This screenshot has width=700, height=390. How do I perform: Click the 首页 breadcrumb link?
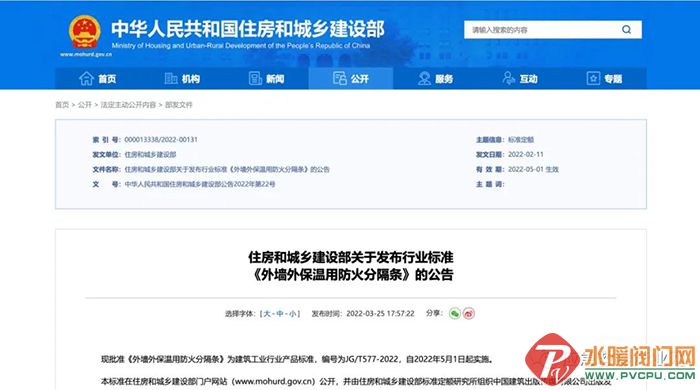point(62,104)
